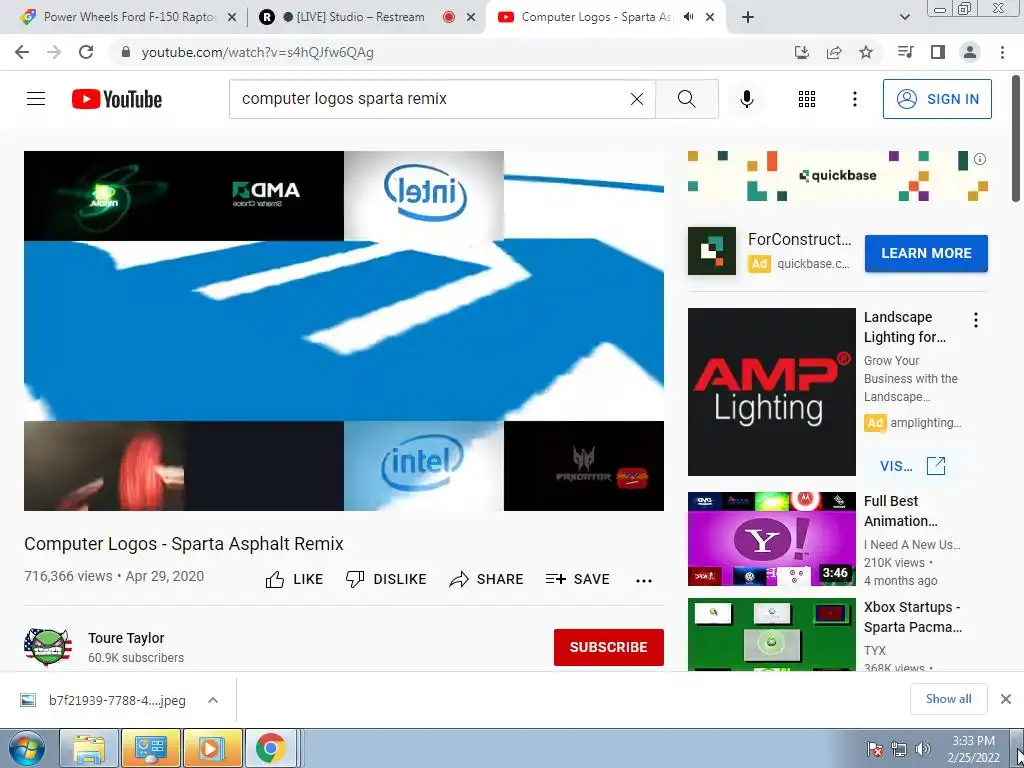Open the YouTube apps grid
Image resolution: width=1024 pixels, height=768 pixels.
pos(807,99)
